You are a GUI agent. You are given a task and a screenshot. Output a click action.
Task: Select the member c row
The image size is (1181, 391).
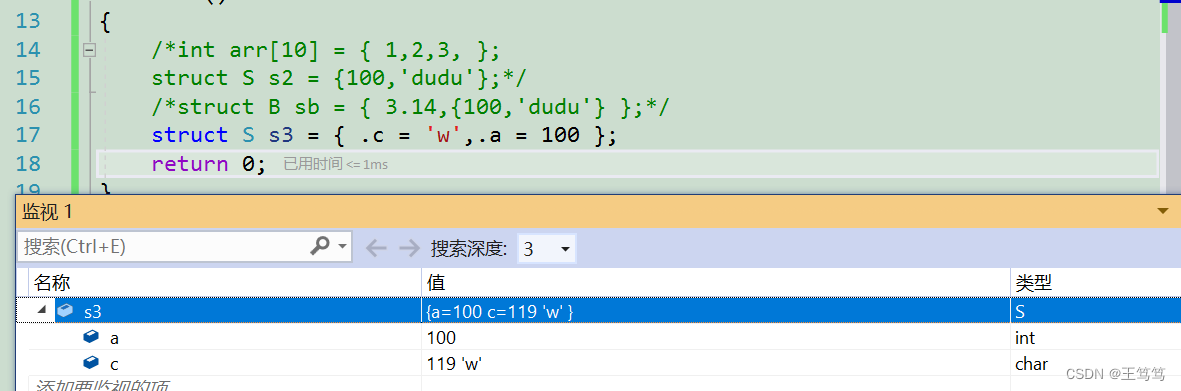(599, 363)
